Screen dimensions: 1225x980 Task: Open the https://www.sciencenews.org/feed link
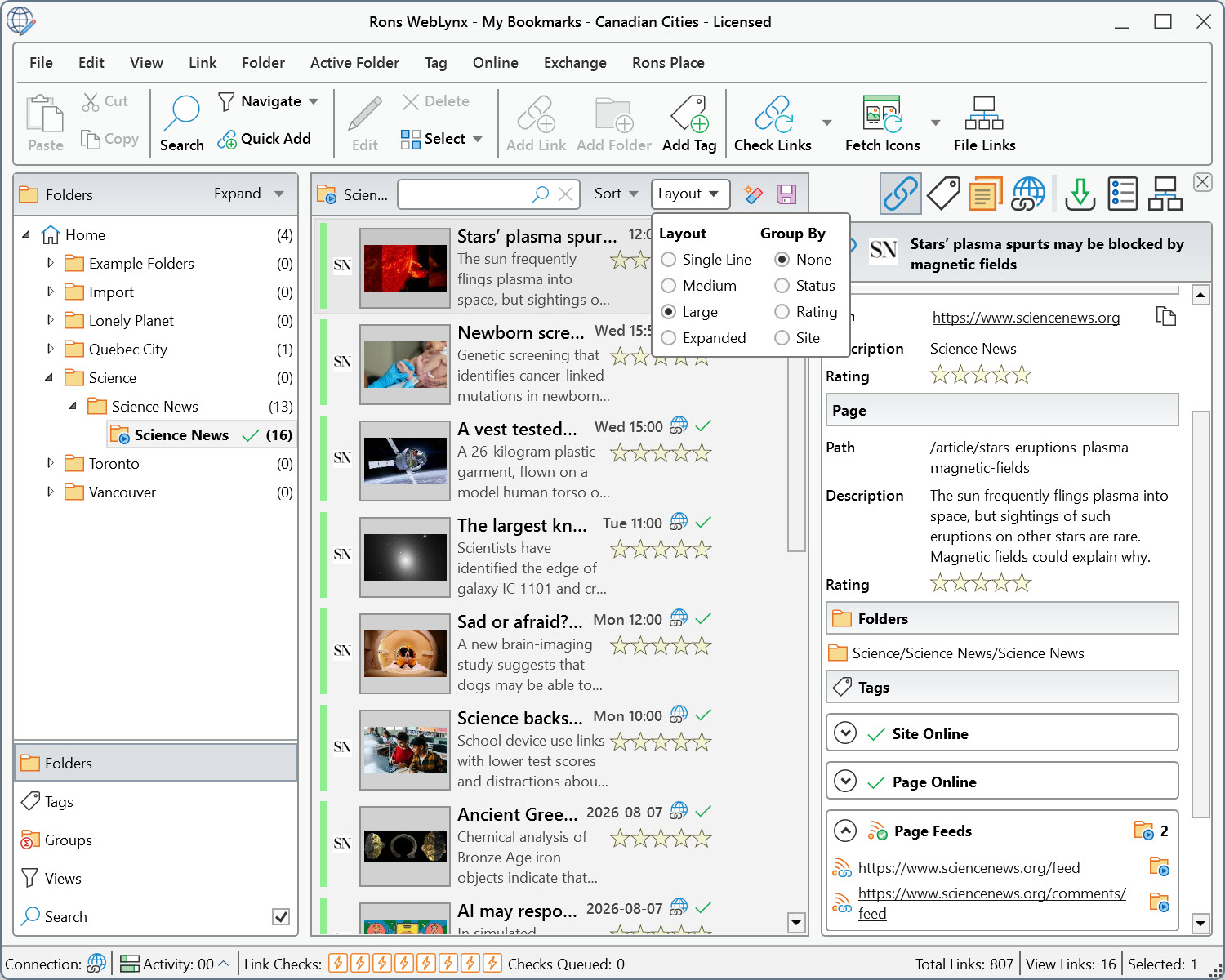[969, 867]
